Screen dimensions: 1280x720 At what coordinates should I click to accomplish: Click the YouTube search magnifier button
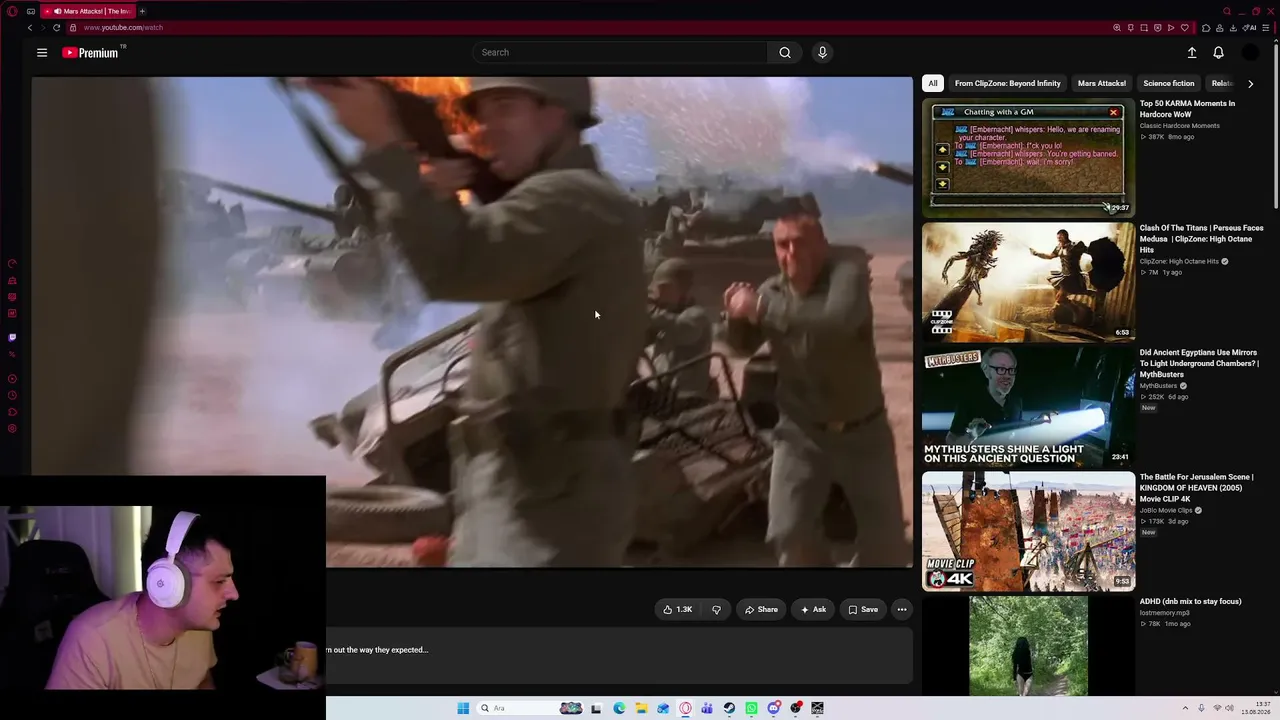[x=785, y=53]
